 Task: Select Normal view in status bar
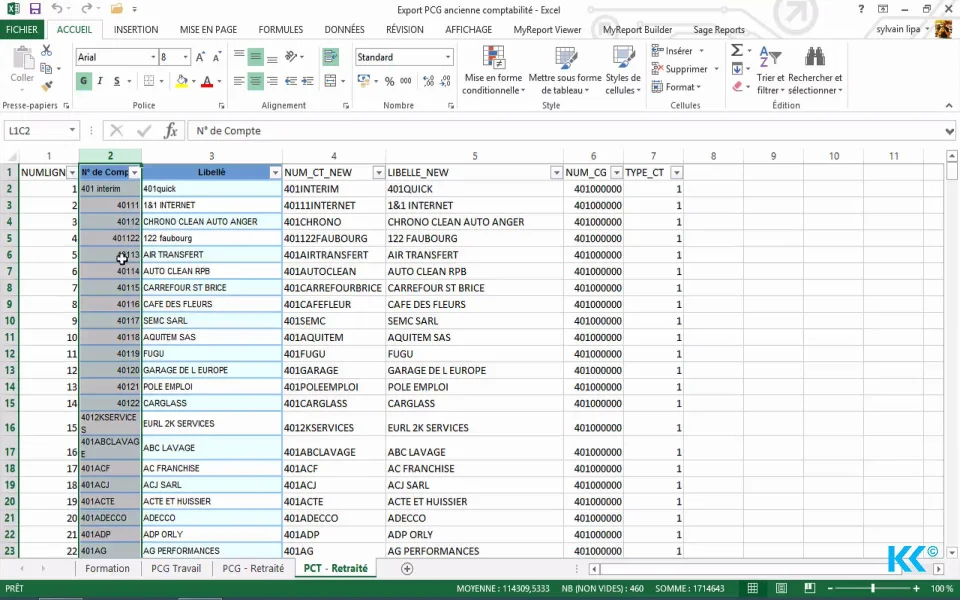[x=753, y=589]
